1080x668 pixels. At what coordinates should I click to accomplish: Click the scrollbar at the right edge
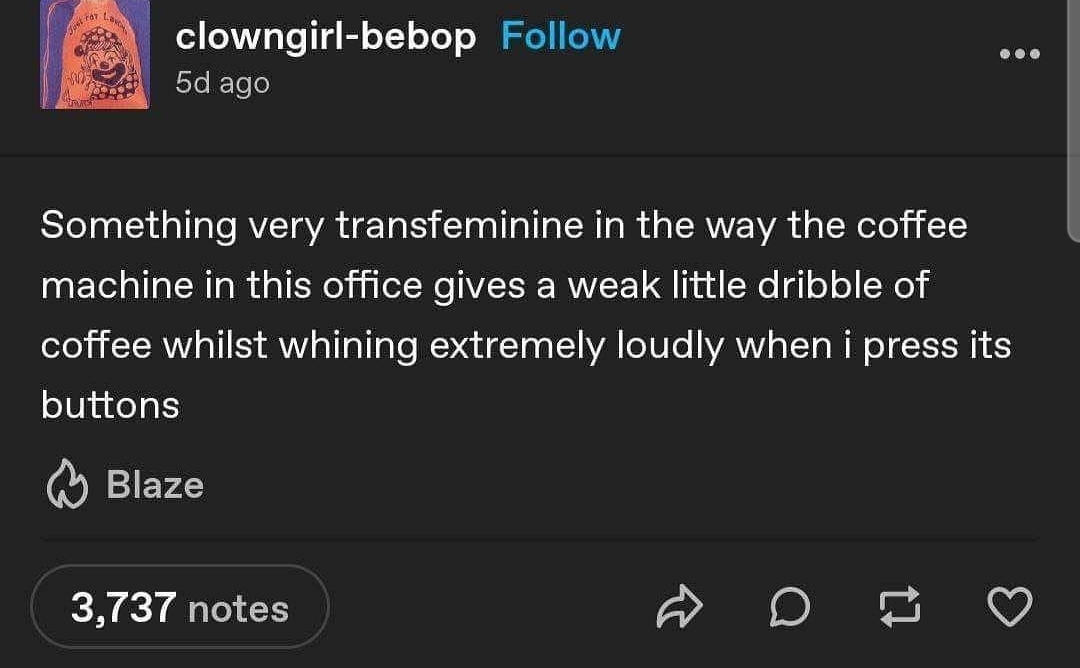pos(1074,120)
